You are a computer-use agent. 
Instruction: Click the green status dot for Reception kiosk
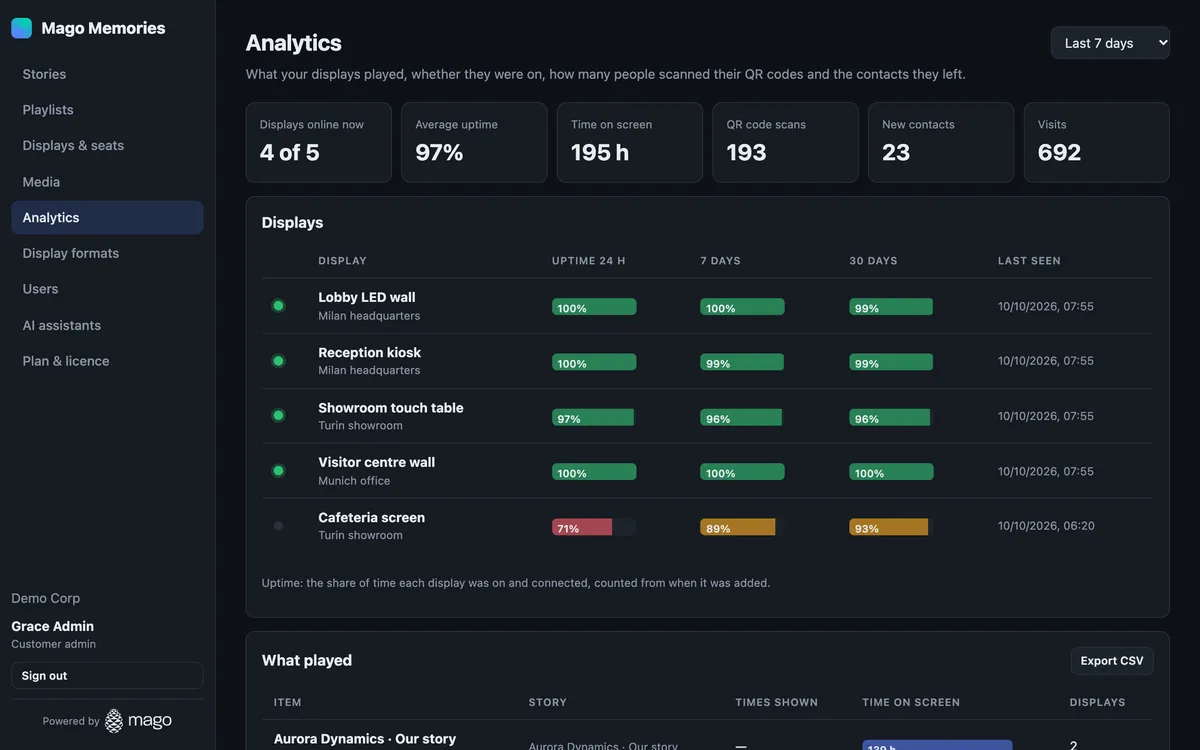(278, 361)
